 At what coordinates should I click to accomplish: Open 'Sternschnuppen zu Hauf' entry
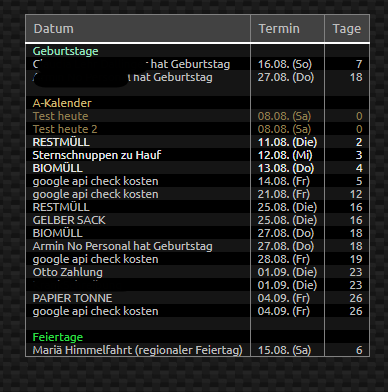pyautogui.click(x=97, y=155)
